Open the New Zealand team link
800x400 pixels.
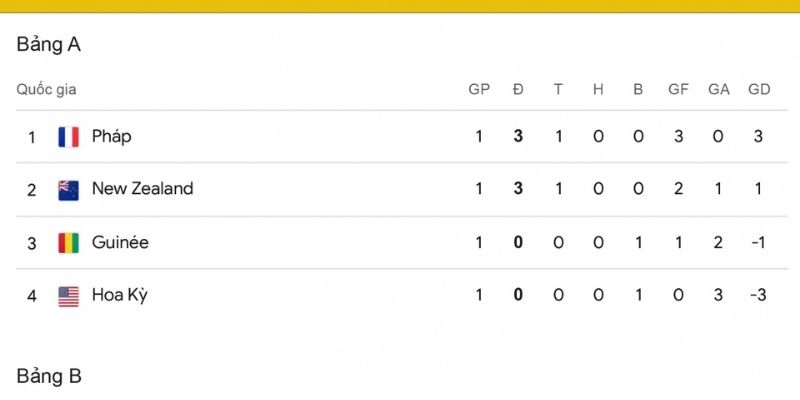tap(142, 189)
